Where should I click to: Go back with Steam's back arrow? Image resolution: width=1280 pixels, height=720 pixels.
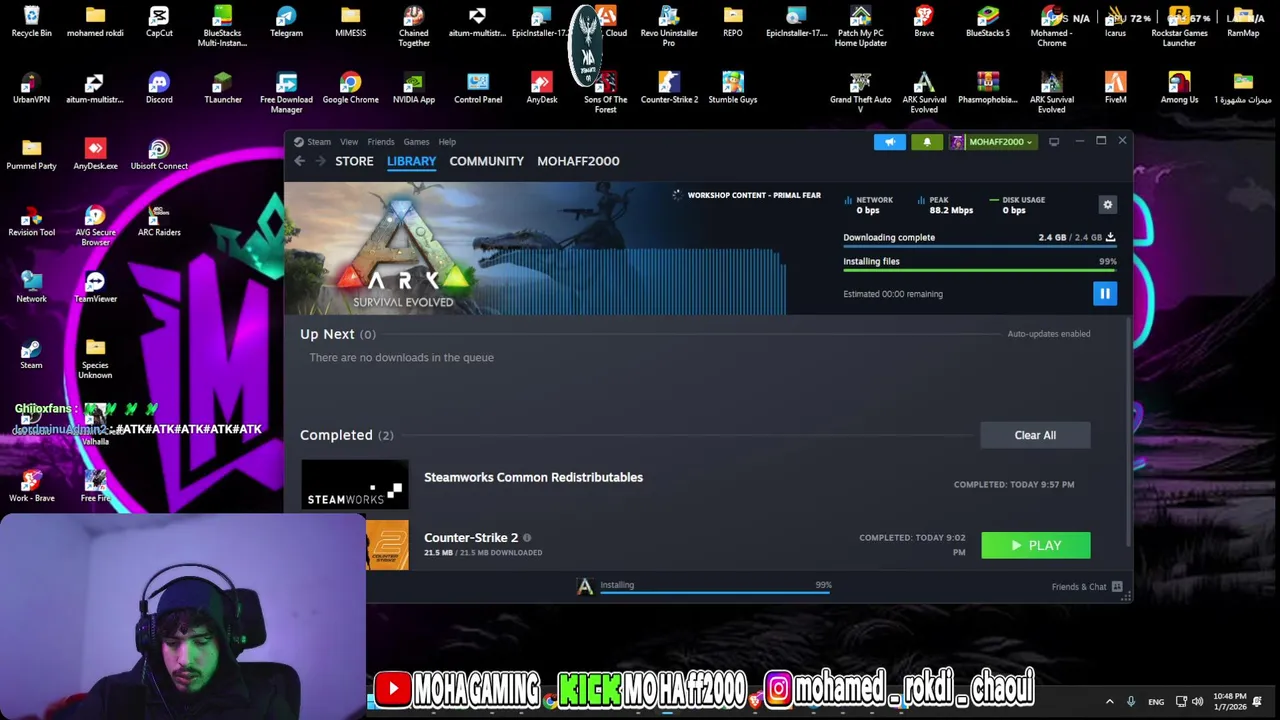(x=299, y=161)
